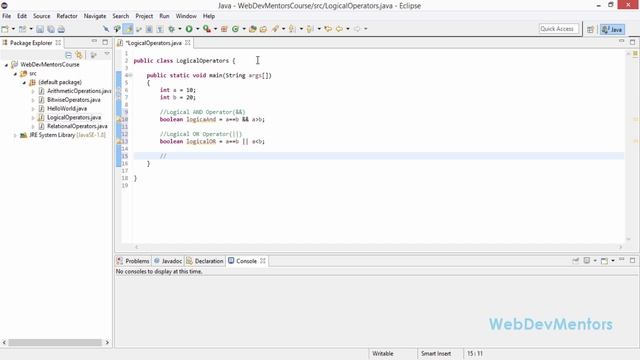This screenshot has height=360, width=640.
Task: Click the Back navigation arrow icon
Action: click(339, 29)
